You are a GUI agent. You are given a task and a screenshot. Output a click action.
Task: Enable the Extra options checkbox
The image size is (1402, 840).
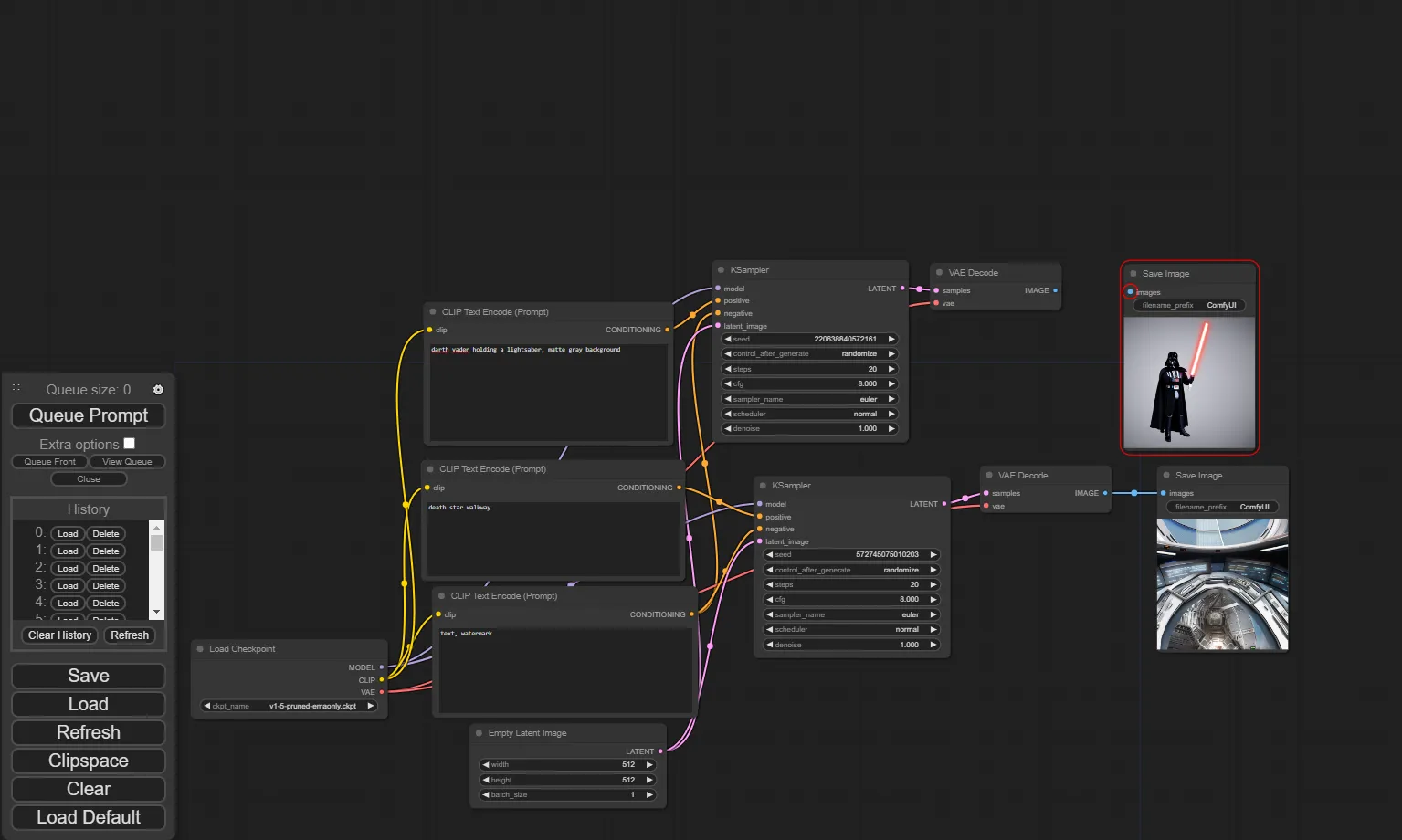tap(129, 444)
